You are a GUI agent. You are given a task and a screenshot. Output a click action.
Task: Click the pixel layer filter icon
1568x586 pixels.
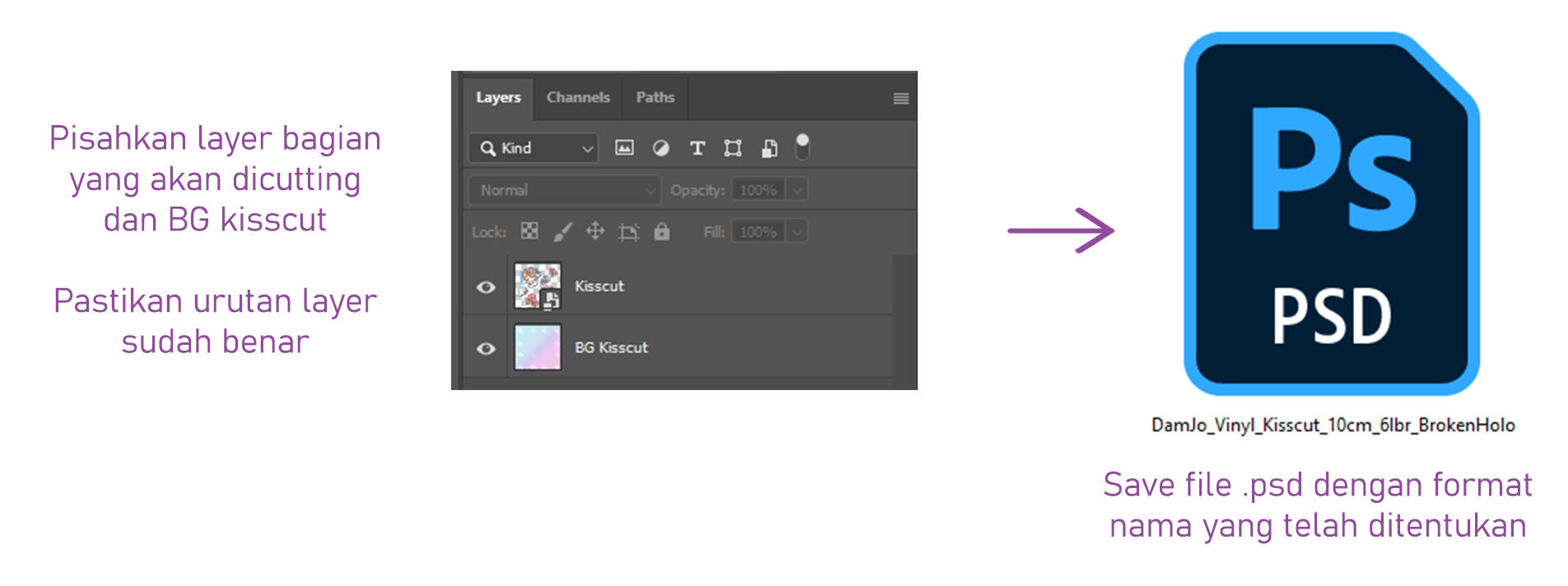(625, 148)
